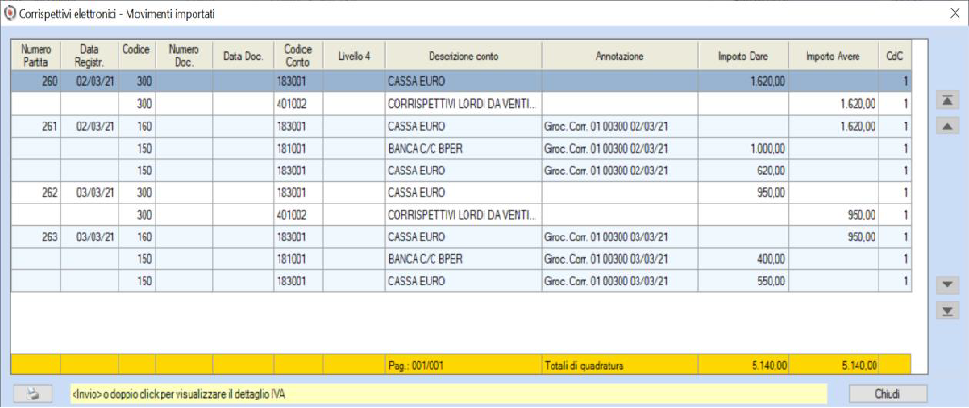Image resolution: width=969 pixels, height=408 pixels.
Task: Click the CdC column header
Action: tap(895, 56)
